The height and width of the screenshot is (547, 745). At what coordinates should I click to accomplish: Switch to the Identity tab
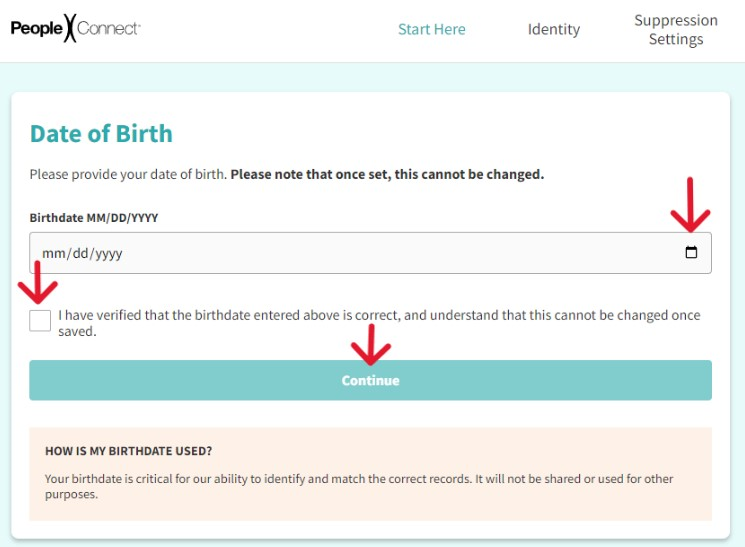(x=554, y=29)
